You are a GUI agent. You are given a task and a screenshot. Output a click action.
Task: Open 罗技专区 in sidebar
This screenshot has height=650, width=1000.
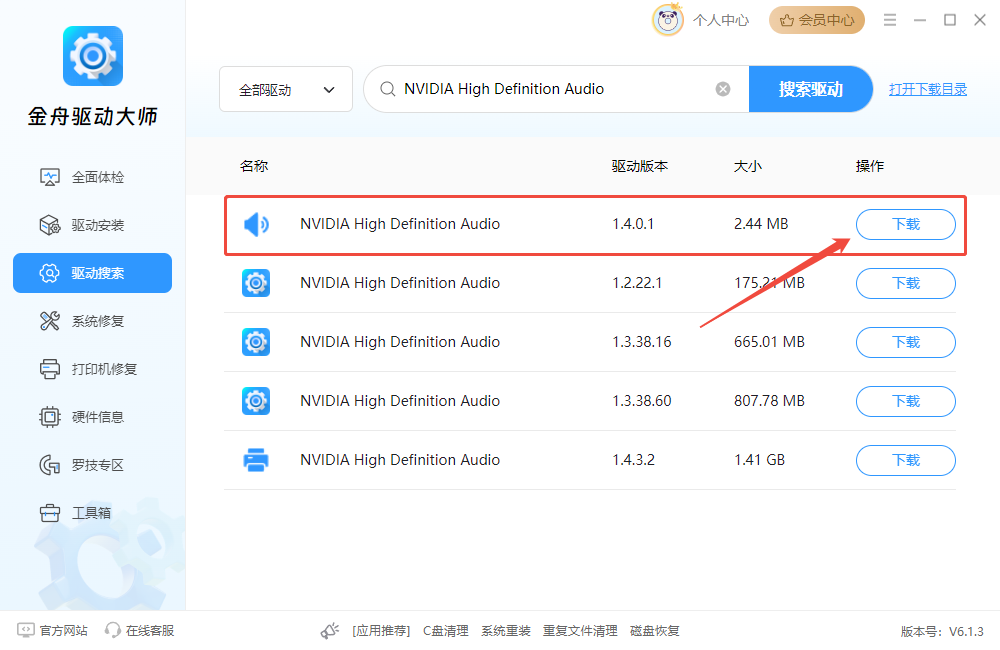[92, 465]
